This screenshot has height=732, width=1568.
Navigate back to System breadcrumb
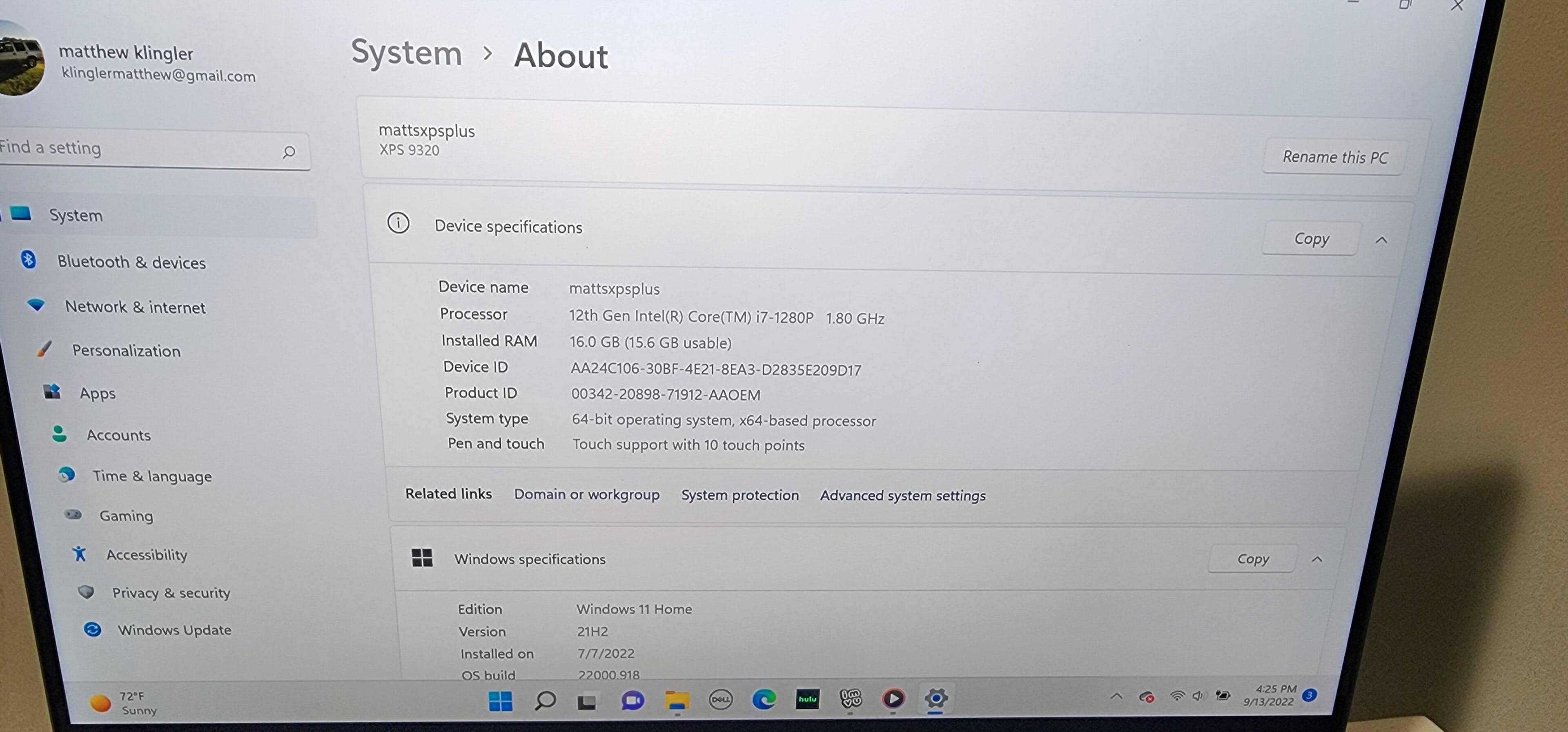coord(407,53)
